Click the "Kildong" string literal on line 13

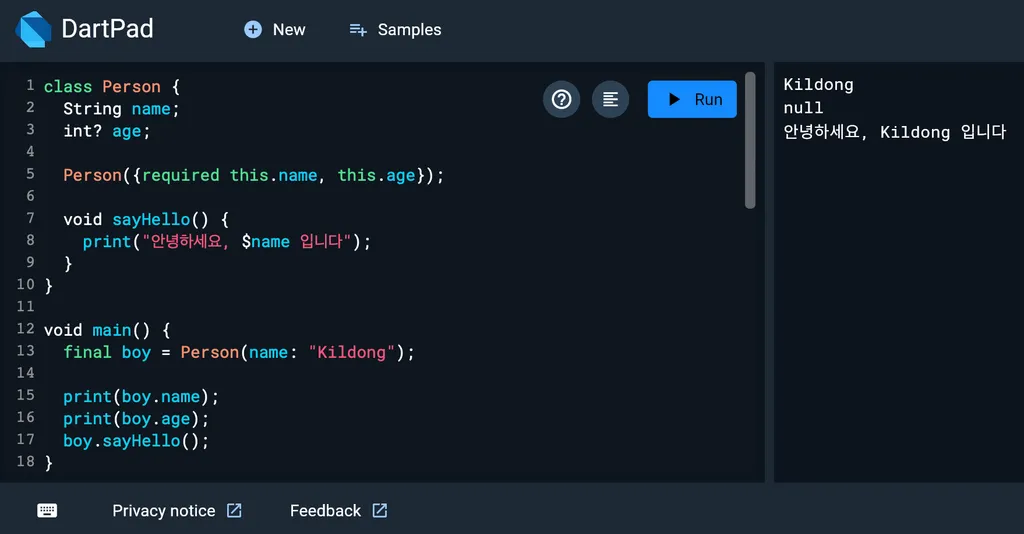point(351,352)
